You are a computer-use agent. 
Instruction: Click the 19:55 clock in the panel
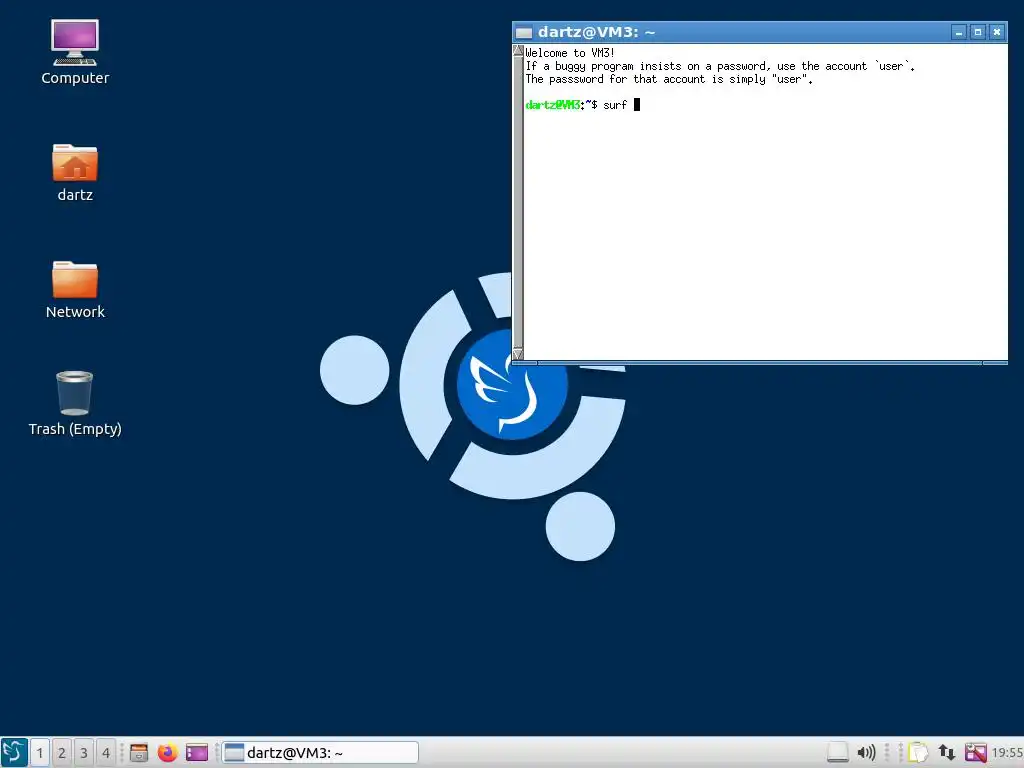pos(1007,752)
